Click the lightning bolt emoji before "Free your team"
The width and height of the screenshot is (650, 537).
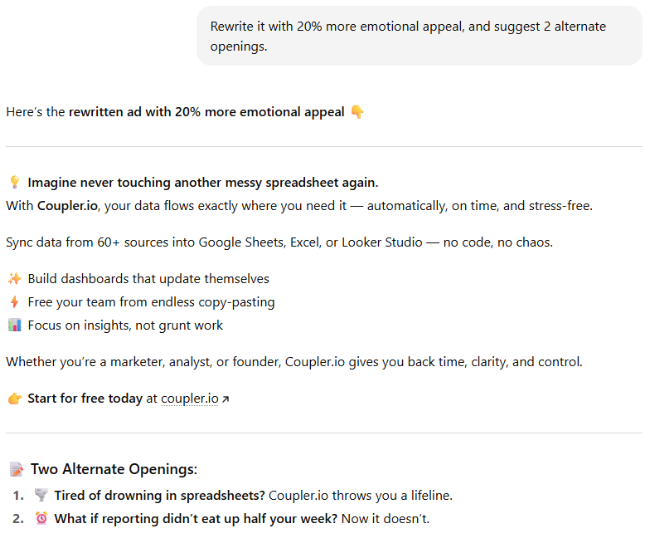14,302
